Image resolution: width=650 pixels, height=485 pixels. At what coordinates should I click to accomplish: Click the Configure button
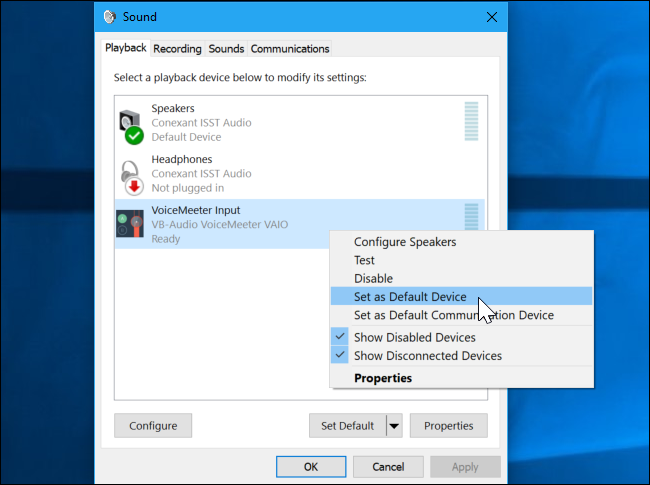153,426
